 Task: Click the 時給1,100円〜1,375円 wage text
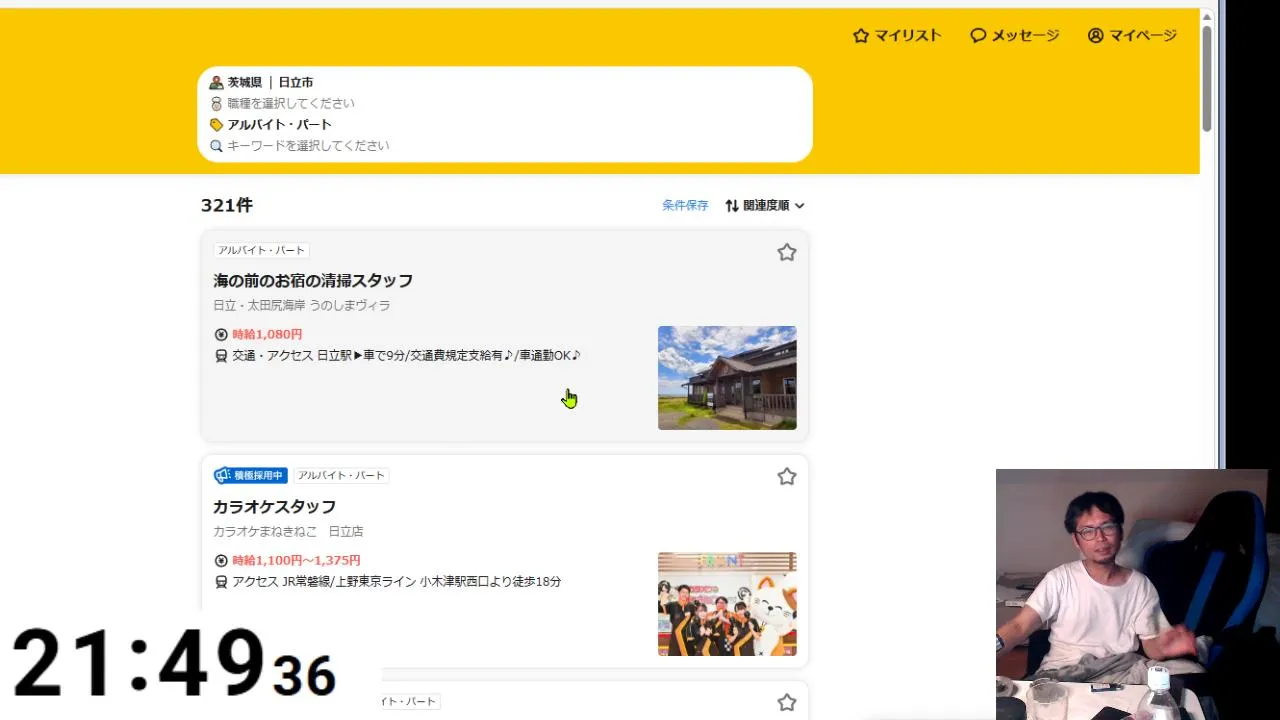tap(296, 560)
